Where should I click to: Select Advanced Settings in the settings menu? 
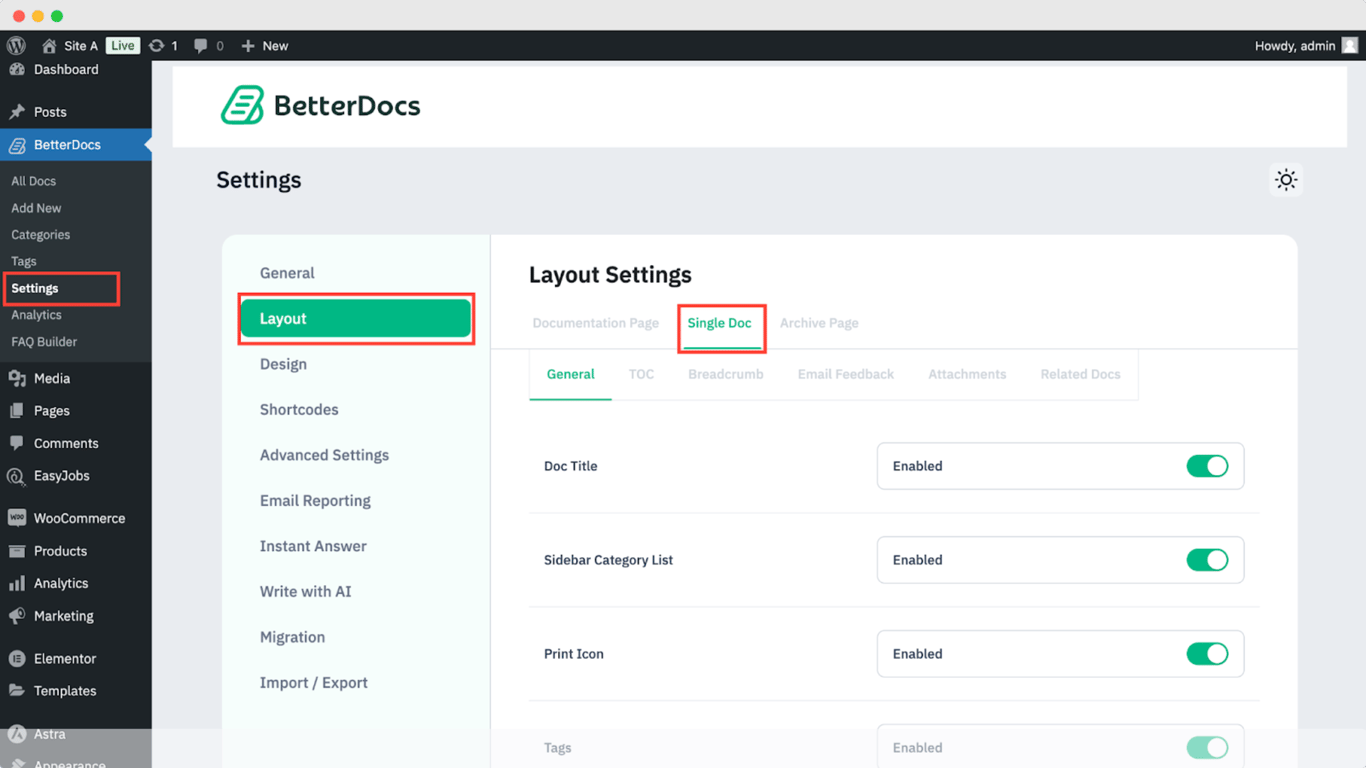click(x=324, y=455)
